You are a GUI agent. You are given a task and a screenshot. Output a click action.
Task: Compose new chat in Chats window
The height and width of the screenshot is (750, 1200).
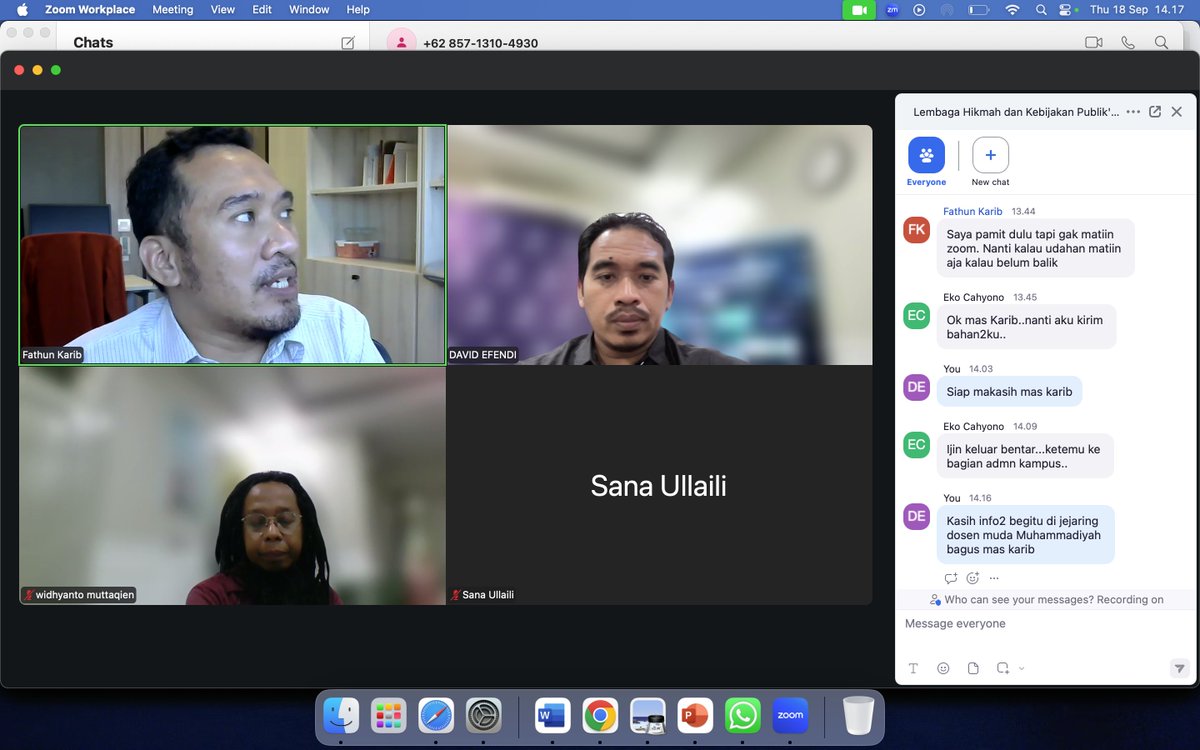(348, 43)
